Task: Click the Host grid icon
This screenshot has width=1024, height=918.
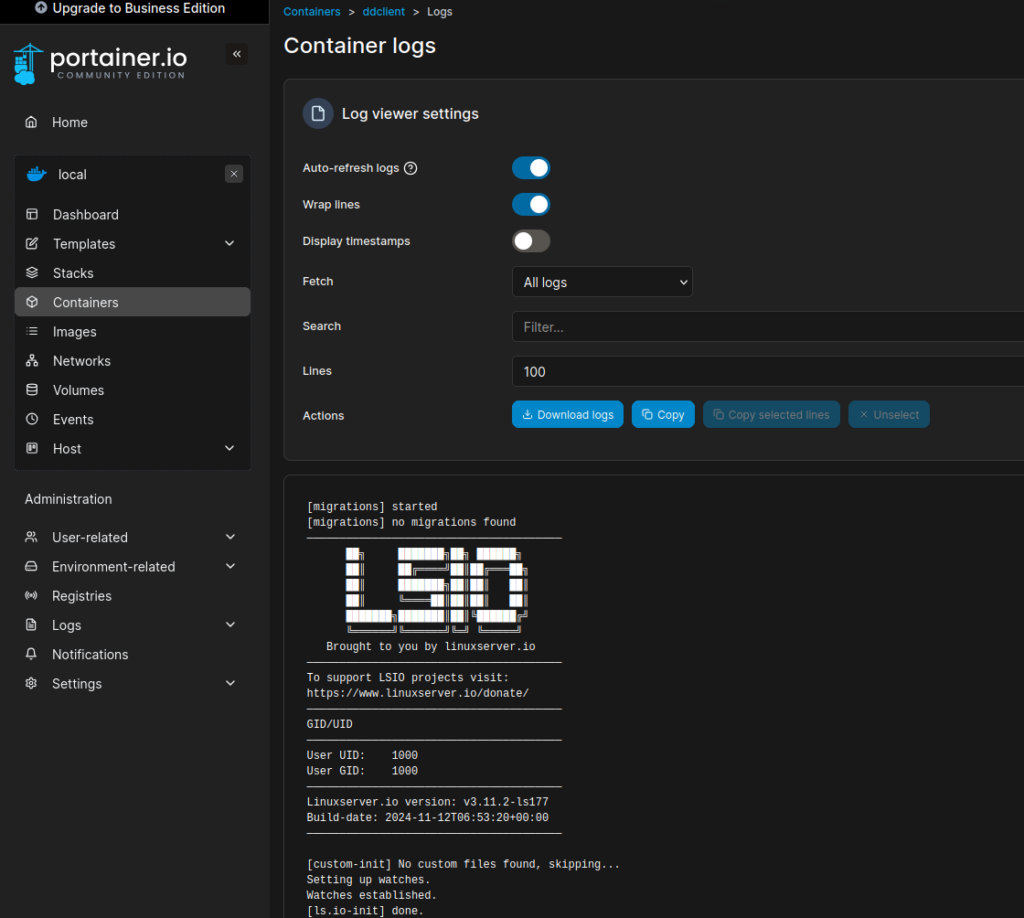Action: tap(31, 449)
